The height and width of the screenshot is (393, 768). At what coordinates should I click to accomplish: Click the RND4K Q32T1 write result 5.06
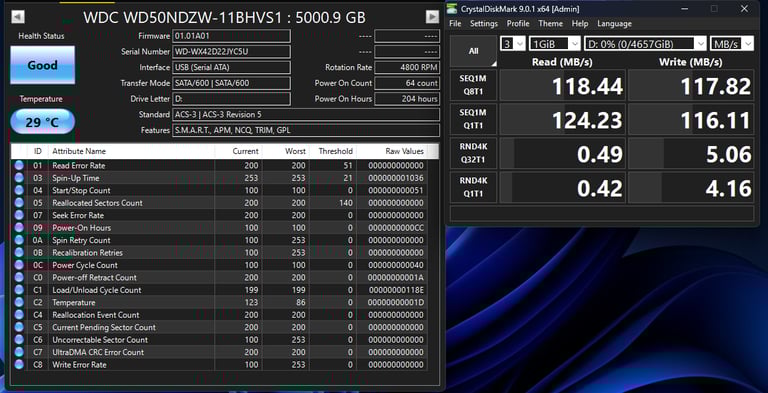[691, 153]
